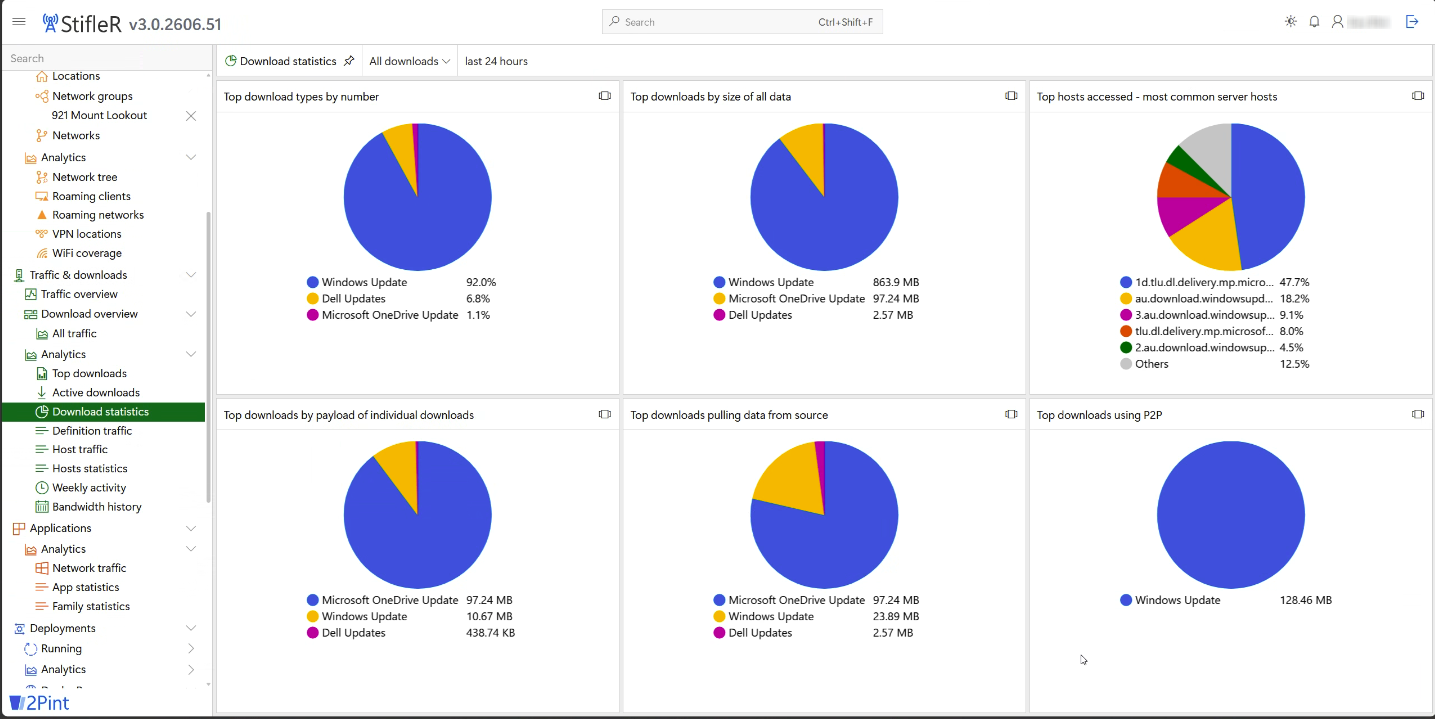
Task: Click the Locations house icon
Action: (x=42, y=76)
